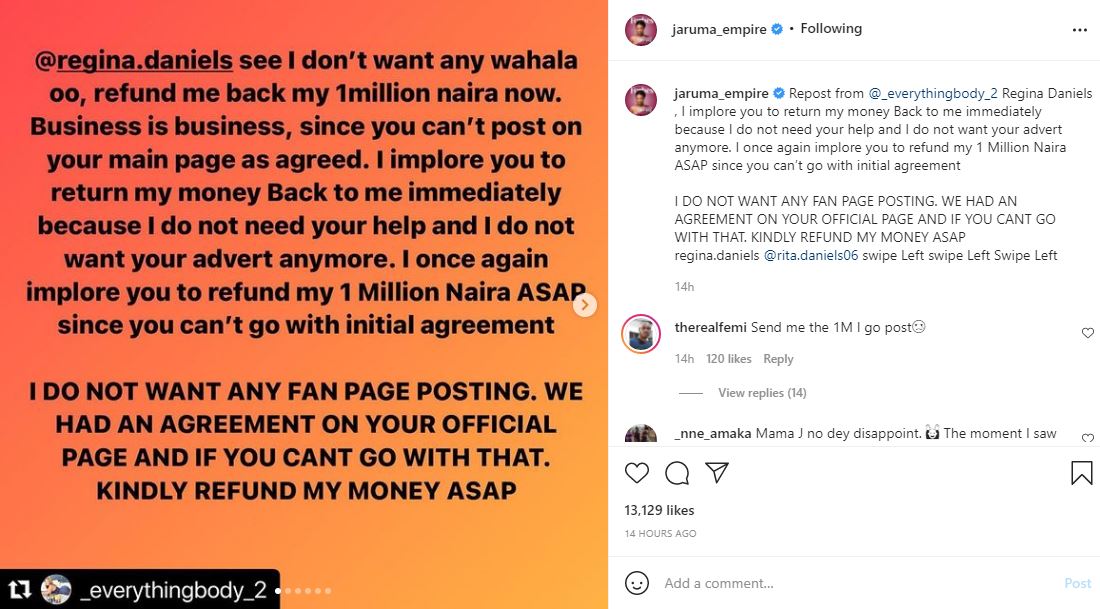The width and height of the screenshot is (1100, 609).
Task: Open therealfemi's profile avatar
Action: coord(641,334)
